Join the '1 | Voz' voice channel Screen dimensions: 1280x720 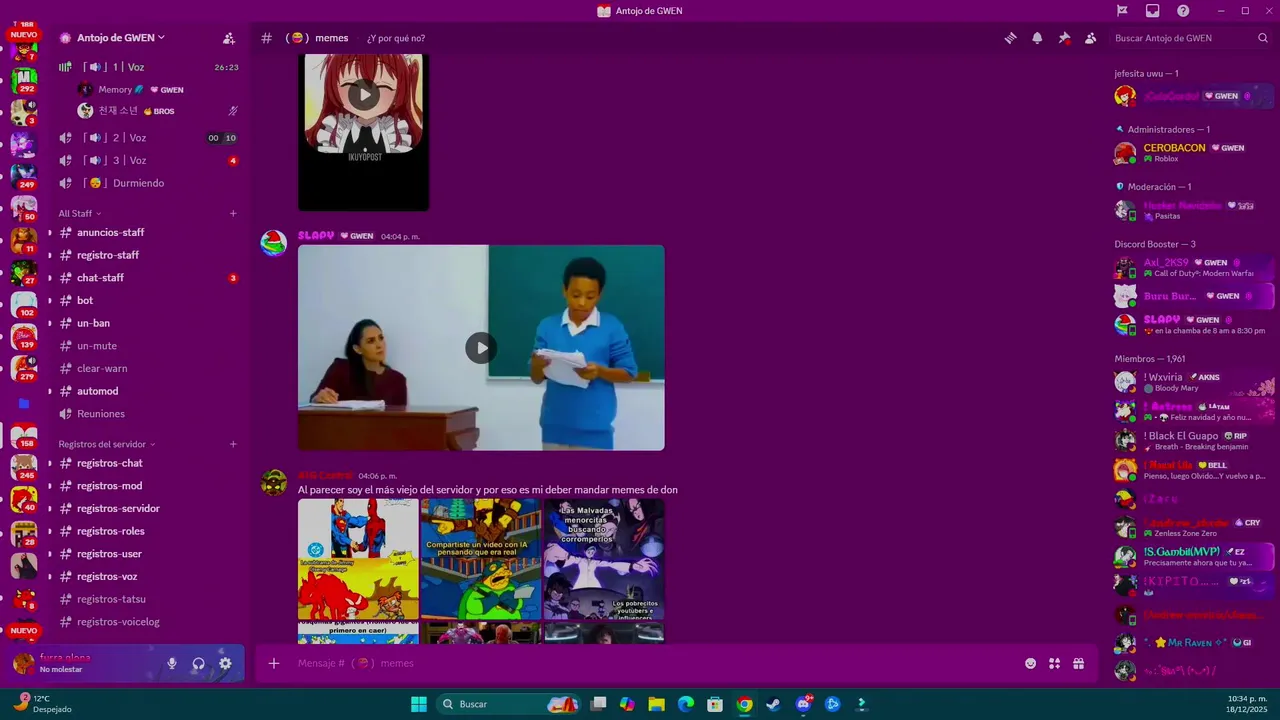tap(148, 67)
